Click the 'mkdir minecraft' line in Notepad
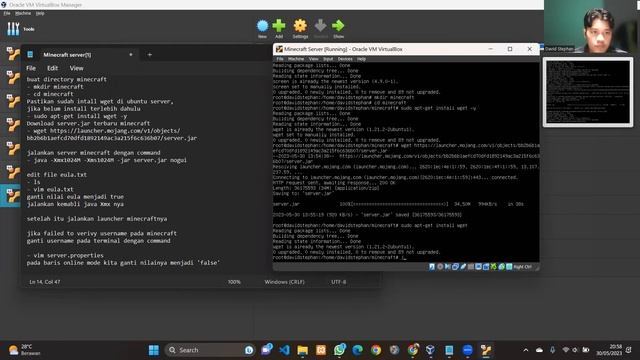 [x=55, y=87]
